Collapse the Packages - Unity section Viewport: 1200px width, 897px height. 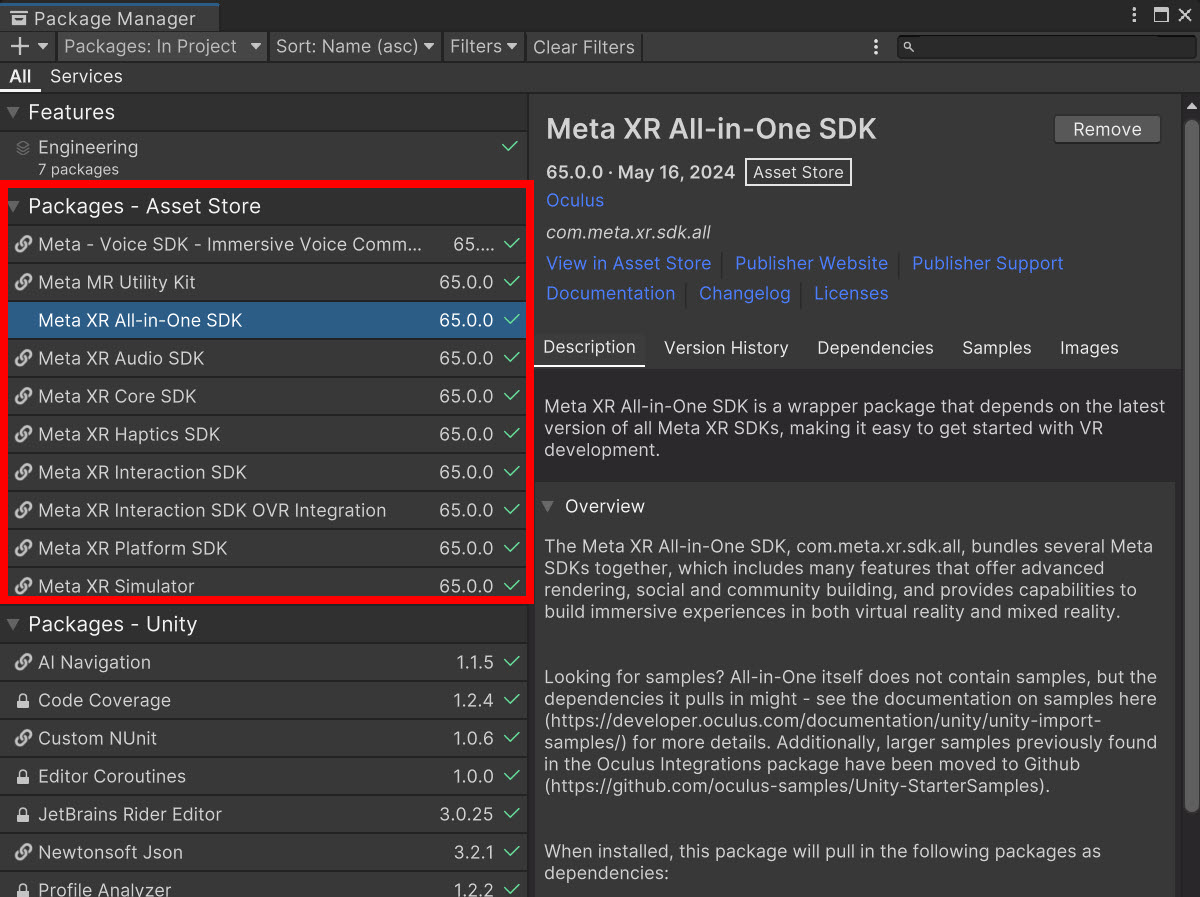(13, 624)
